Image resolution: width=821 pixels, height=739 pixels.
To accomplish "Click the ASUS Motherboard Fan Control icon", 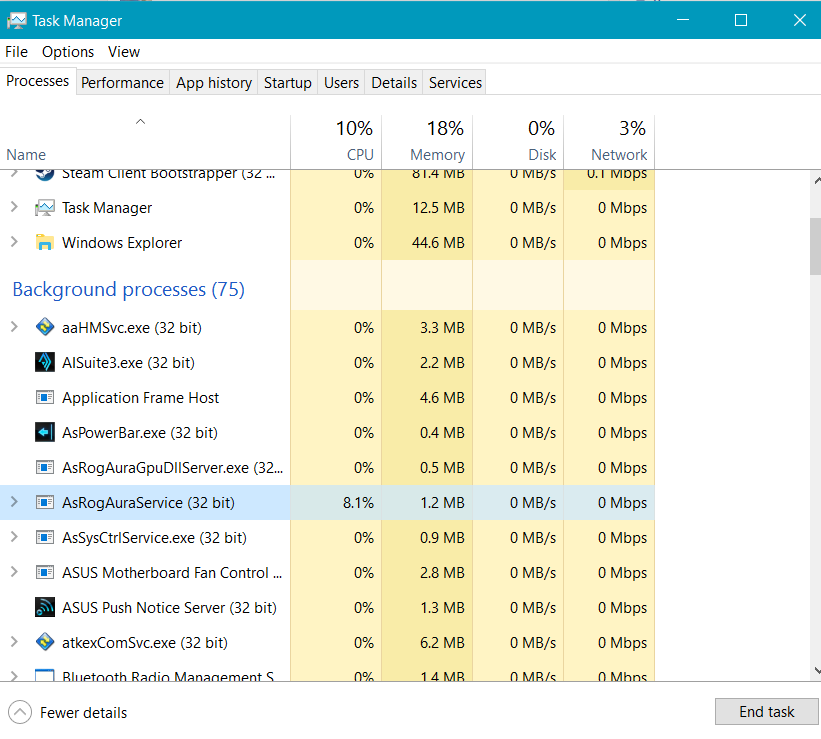I will tap(45, 572).
